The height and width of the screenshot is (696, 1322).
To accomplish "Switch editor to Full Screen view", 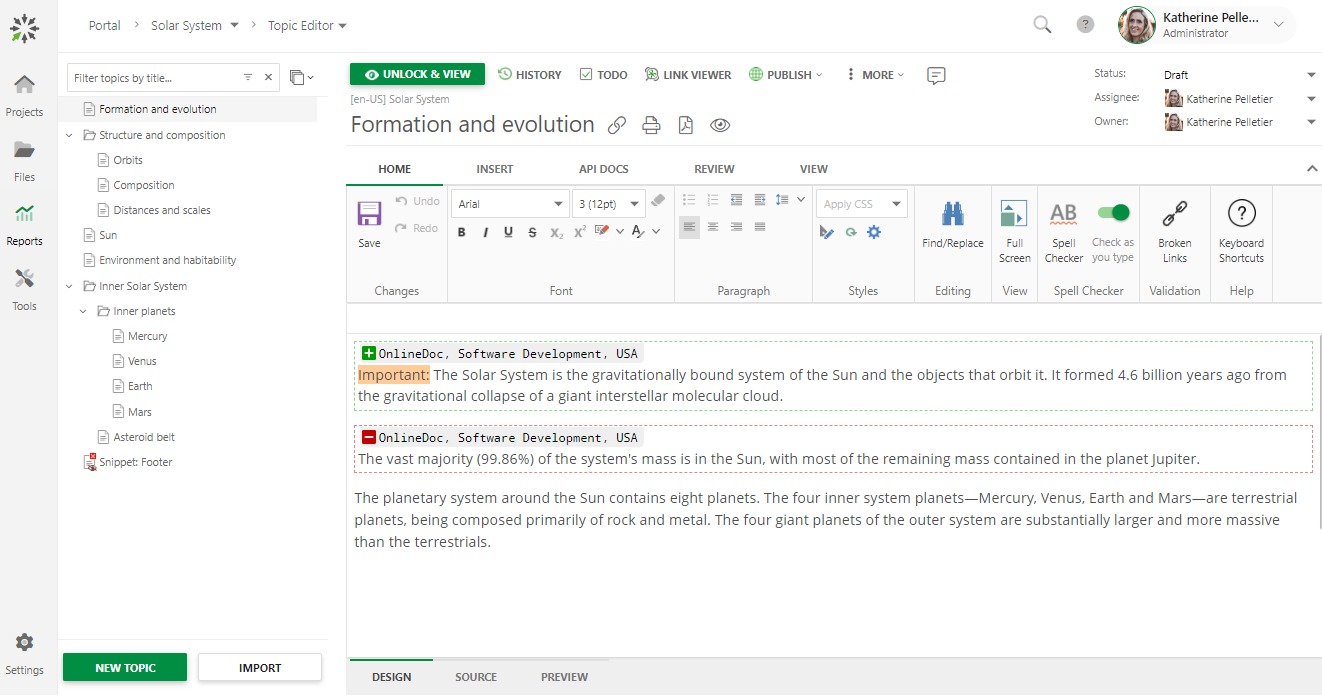I will [1014, 214].
